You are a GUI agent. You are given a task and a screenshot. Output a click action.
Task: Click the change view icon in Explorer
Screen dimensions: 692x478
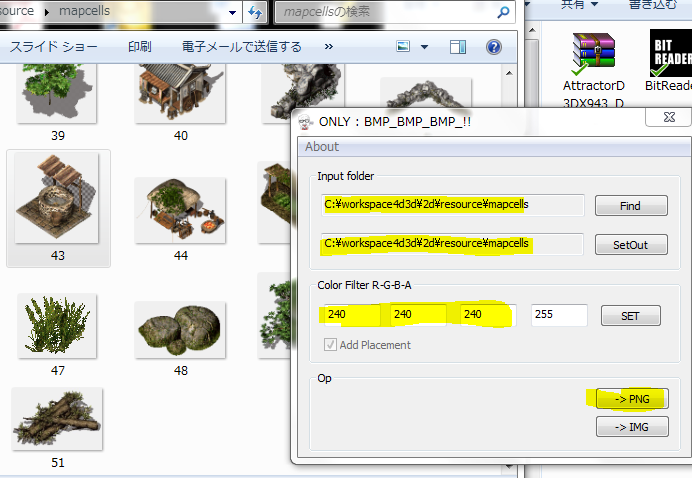click(403, 46)
